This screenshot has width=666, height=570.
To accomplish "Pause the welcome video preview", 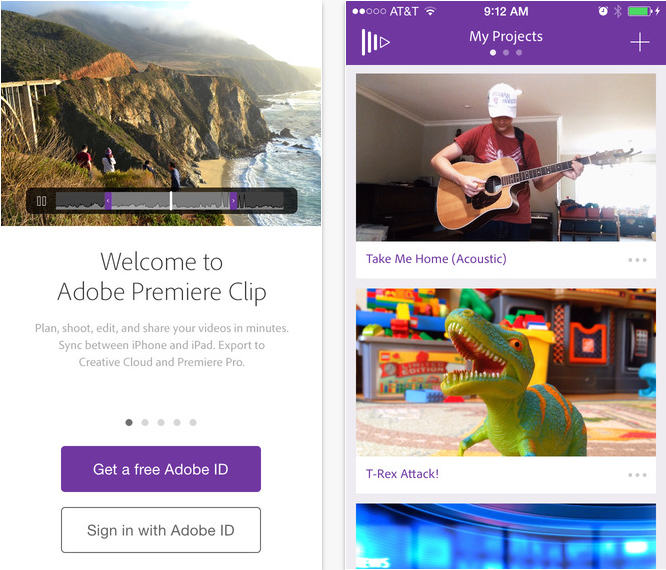I will pyautogui.click(x=41, y=201).
